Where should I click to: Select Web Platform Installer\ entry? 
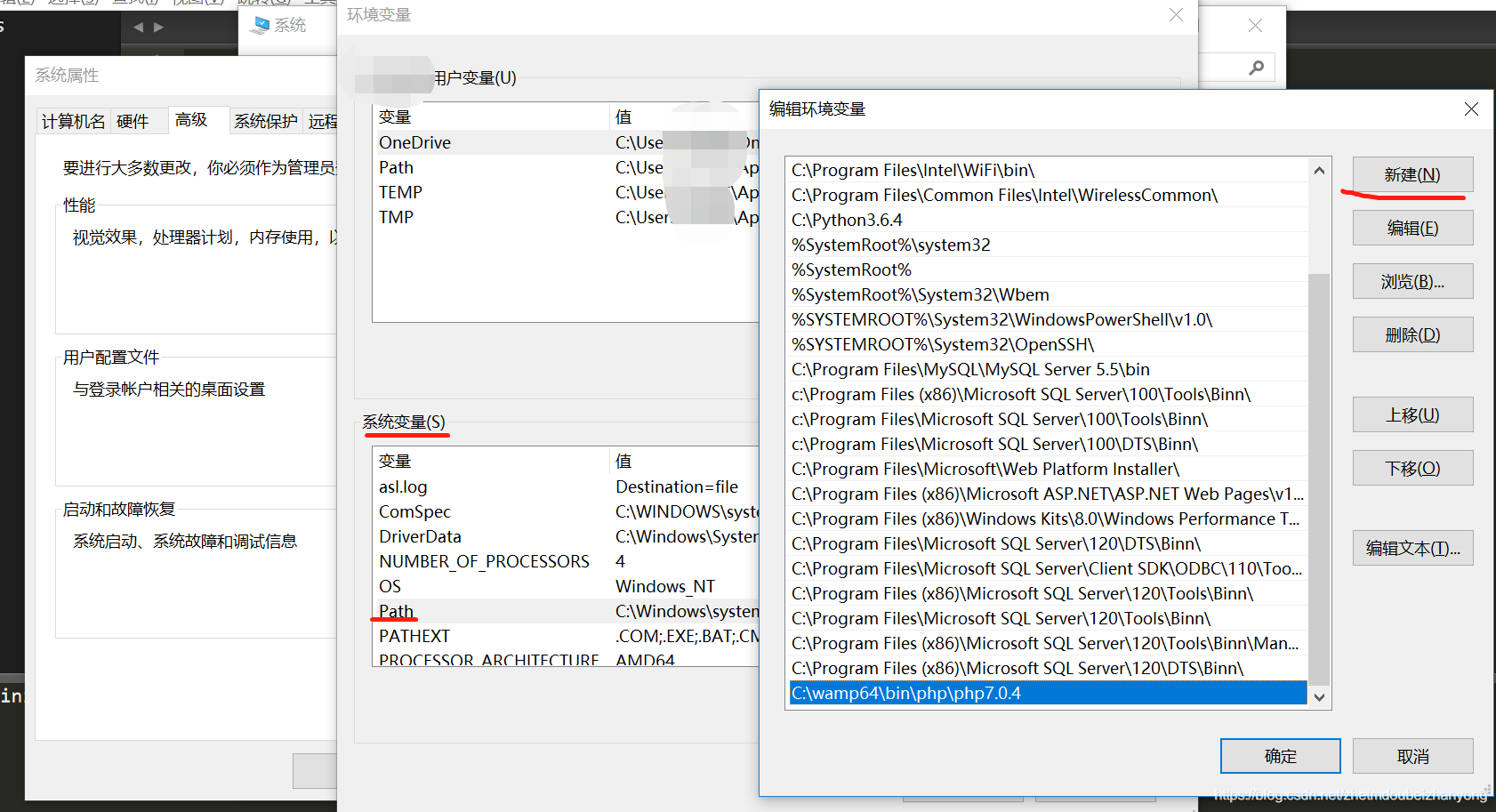pos(1048,469)
